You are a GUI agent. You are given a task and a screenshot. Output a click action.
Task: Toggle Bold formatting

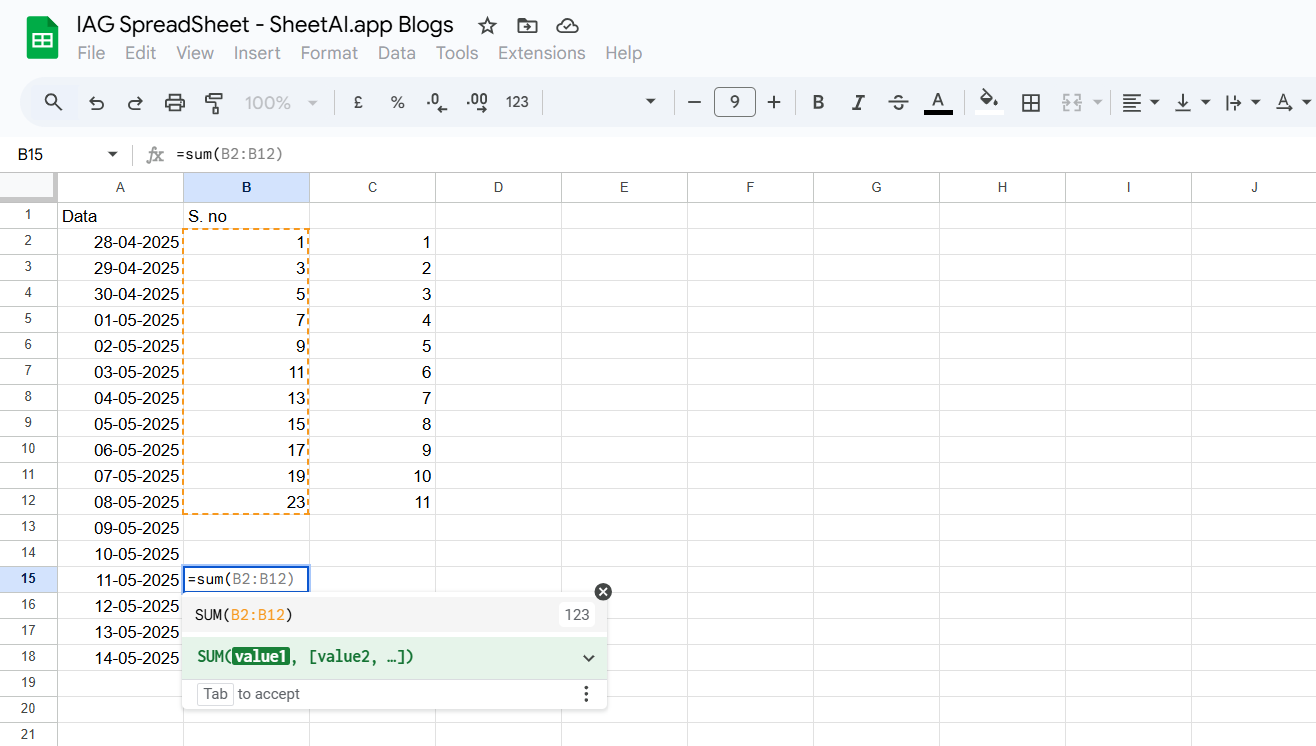pos(818,102)
